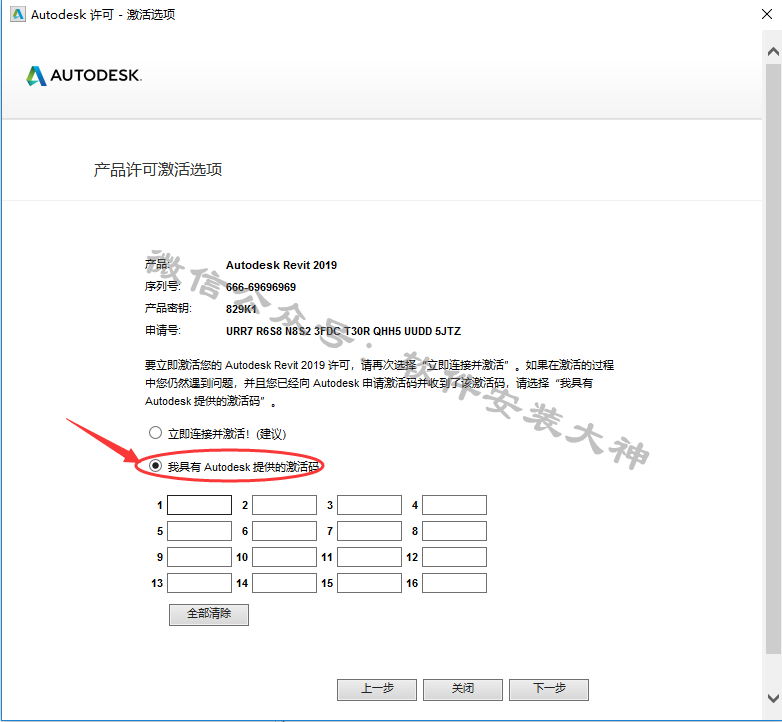Click activation code field 9

(199, 557)
